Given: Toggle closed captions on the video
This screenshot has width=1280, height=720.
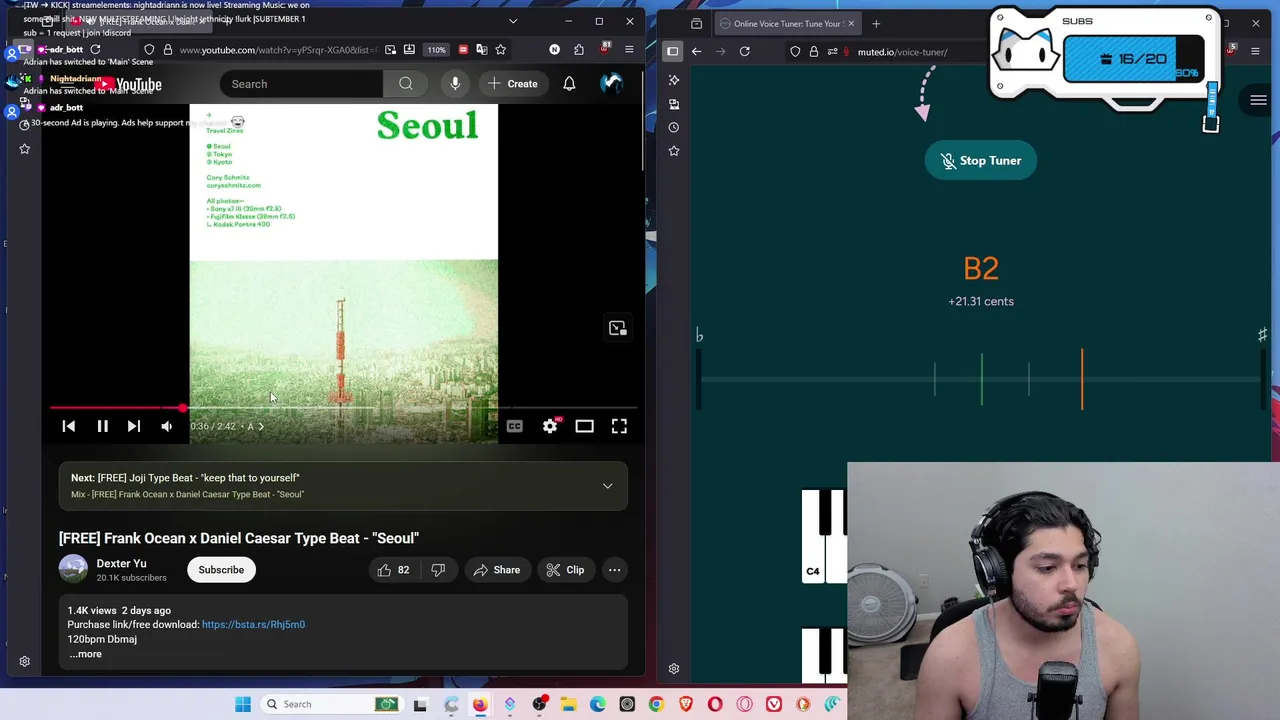Looking at the screenshot, I should pyautogui.click(x=515, y=426).
